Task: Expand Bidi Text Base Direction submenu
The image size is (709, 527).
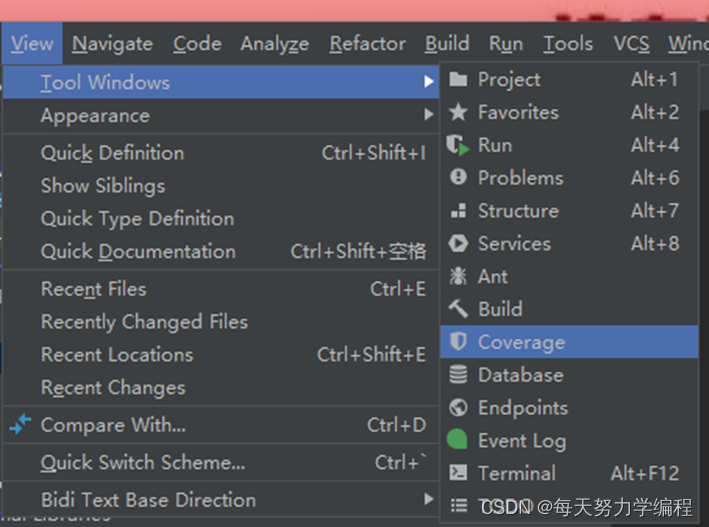Action: point(429,499)
